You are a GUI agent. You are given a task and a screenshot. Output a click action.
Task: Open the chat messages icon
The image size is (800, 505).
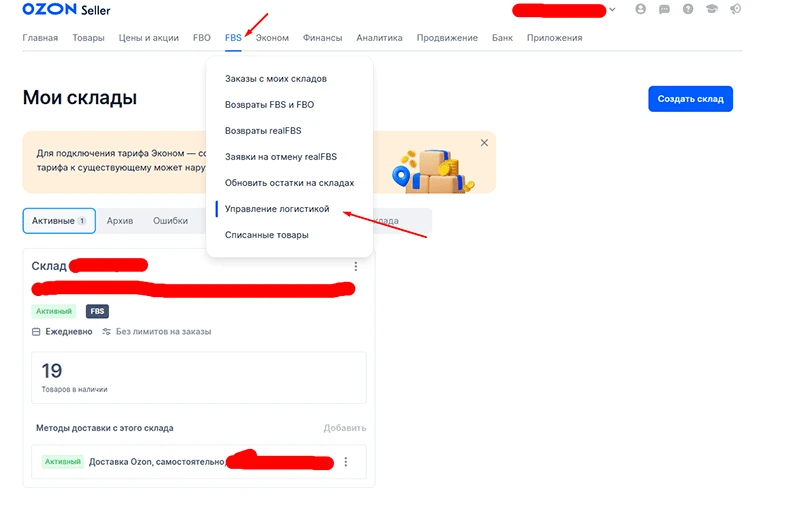[x=664, y=9]
